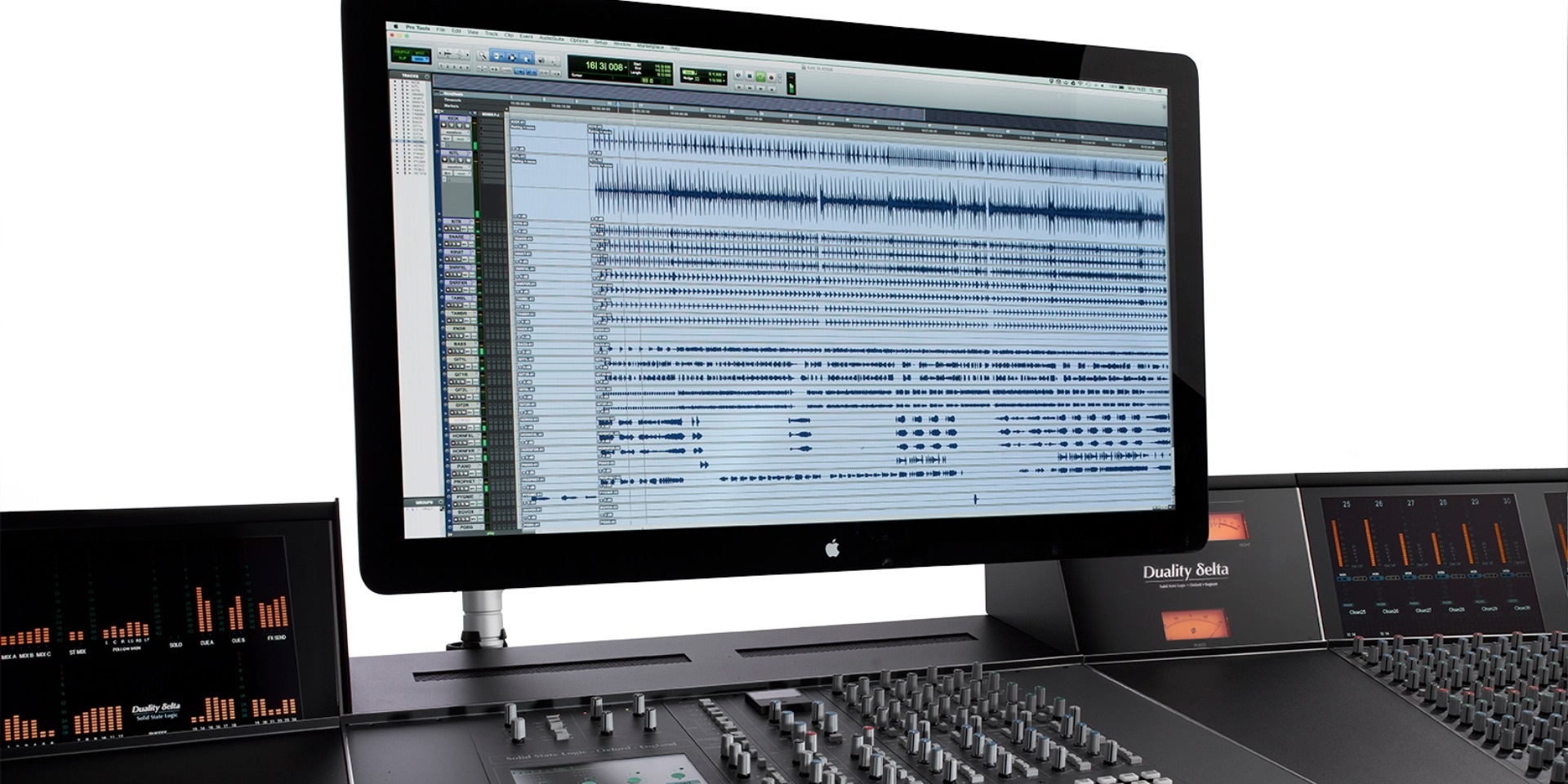Click the red Record transport button
The height and width of the screenshot is (784, 1568).
(771, 78)
